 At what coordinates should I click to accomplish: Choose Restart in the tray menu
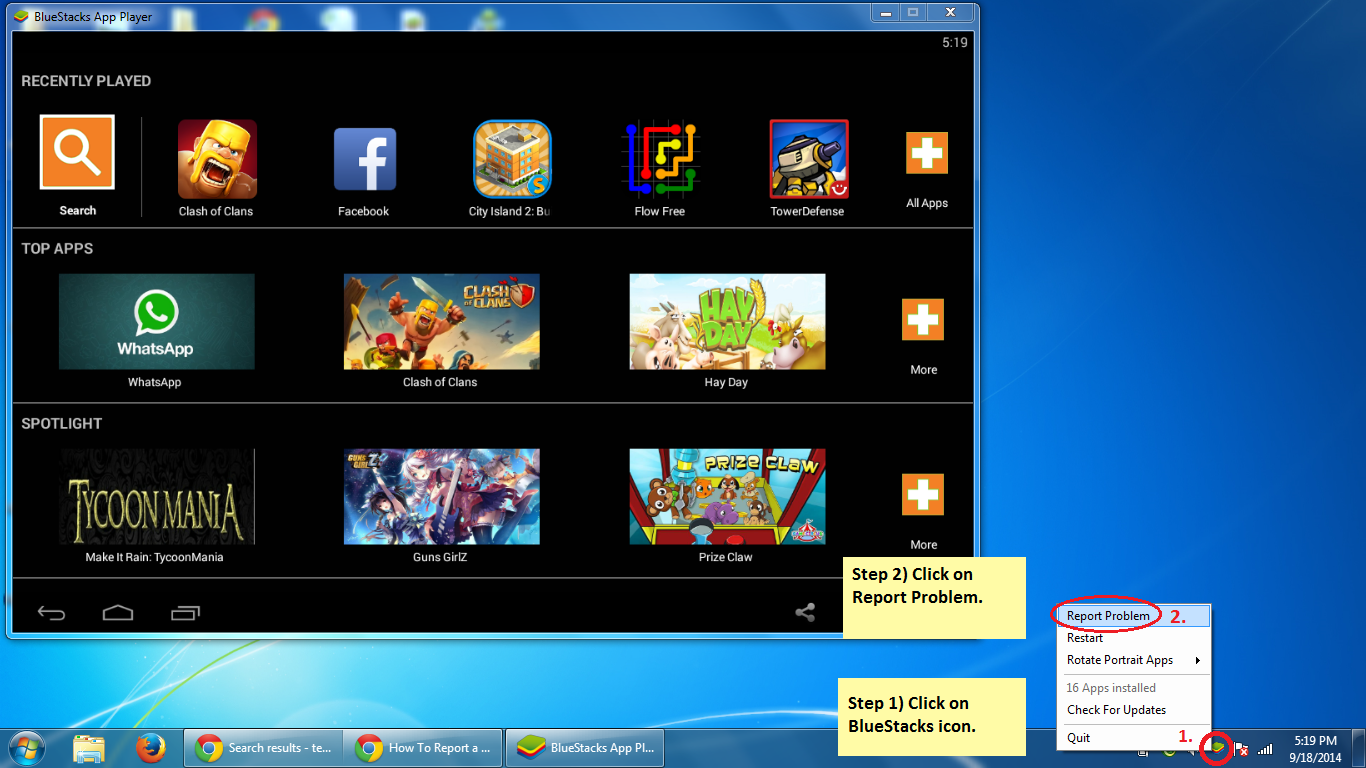click(x=1133, y=638)
